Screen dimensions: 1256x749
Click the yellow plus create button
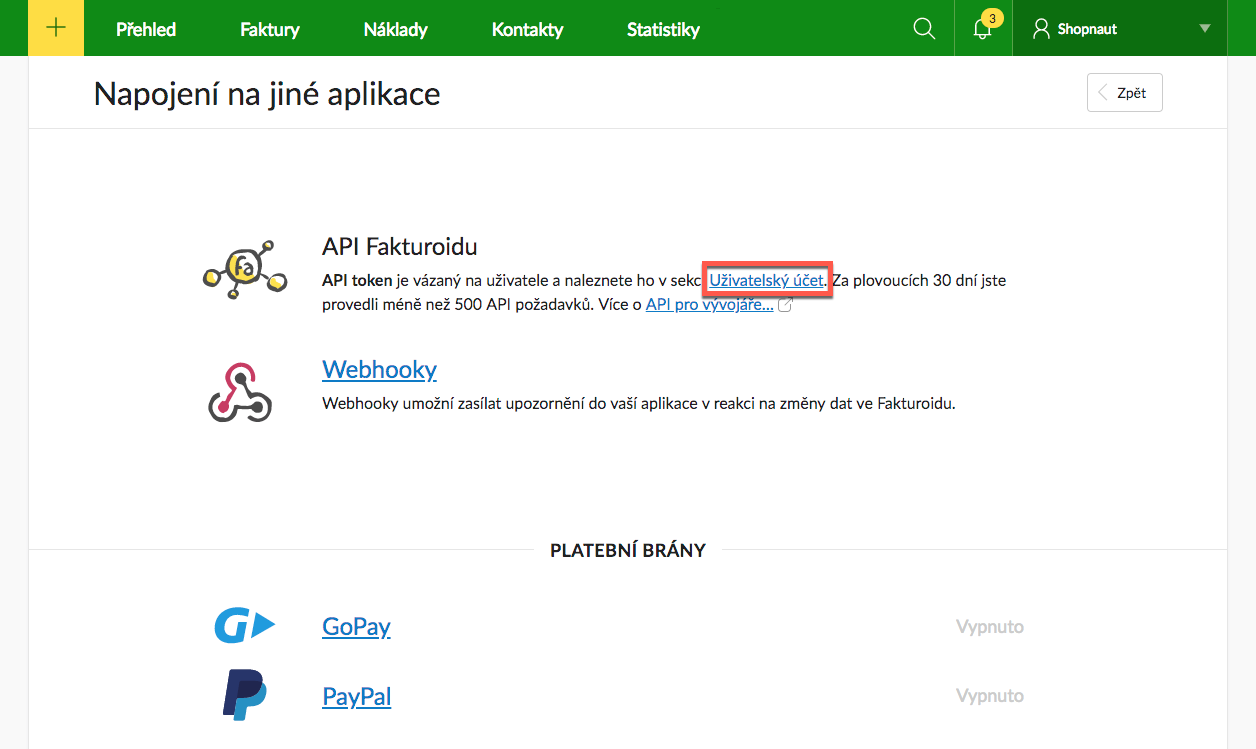point(56,28)
